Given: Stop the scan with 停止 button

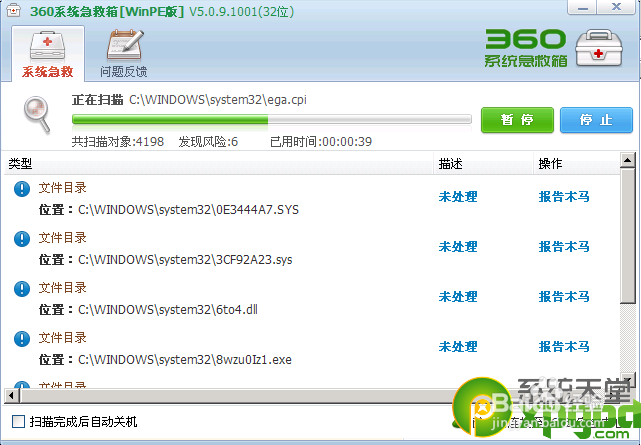Looking at the screenshot, I should tap(596, 120).
